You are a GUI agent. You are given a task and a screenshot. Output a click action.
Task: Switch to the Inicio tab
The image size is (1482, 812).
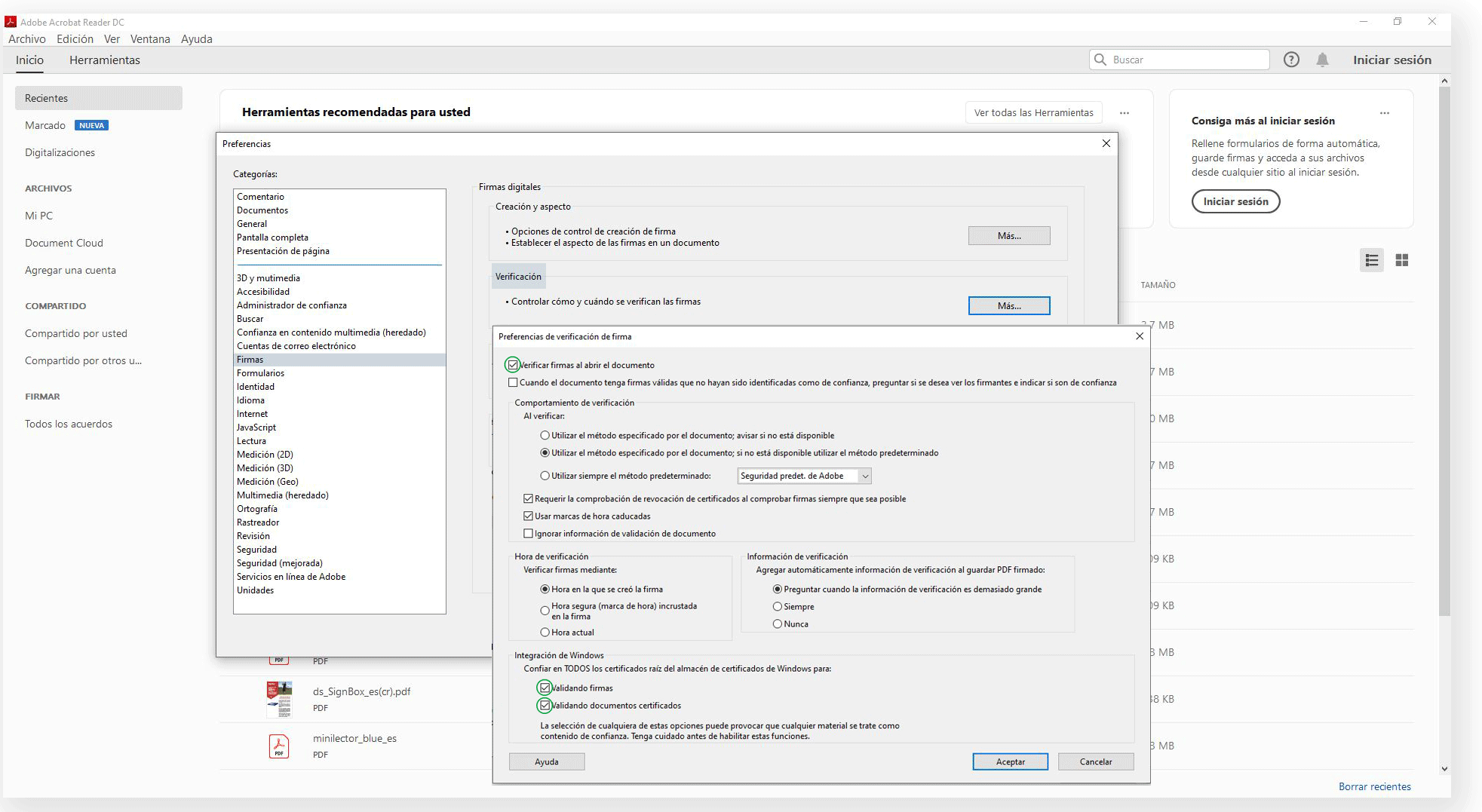tap(29, 60)
